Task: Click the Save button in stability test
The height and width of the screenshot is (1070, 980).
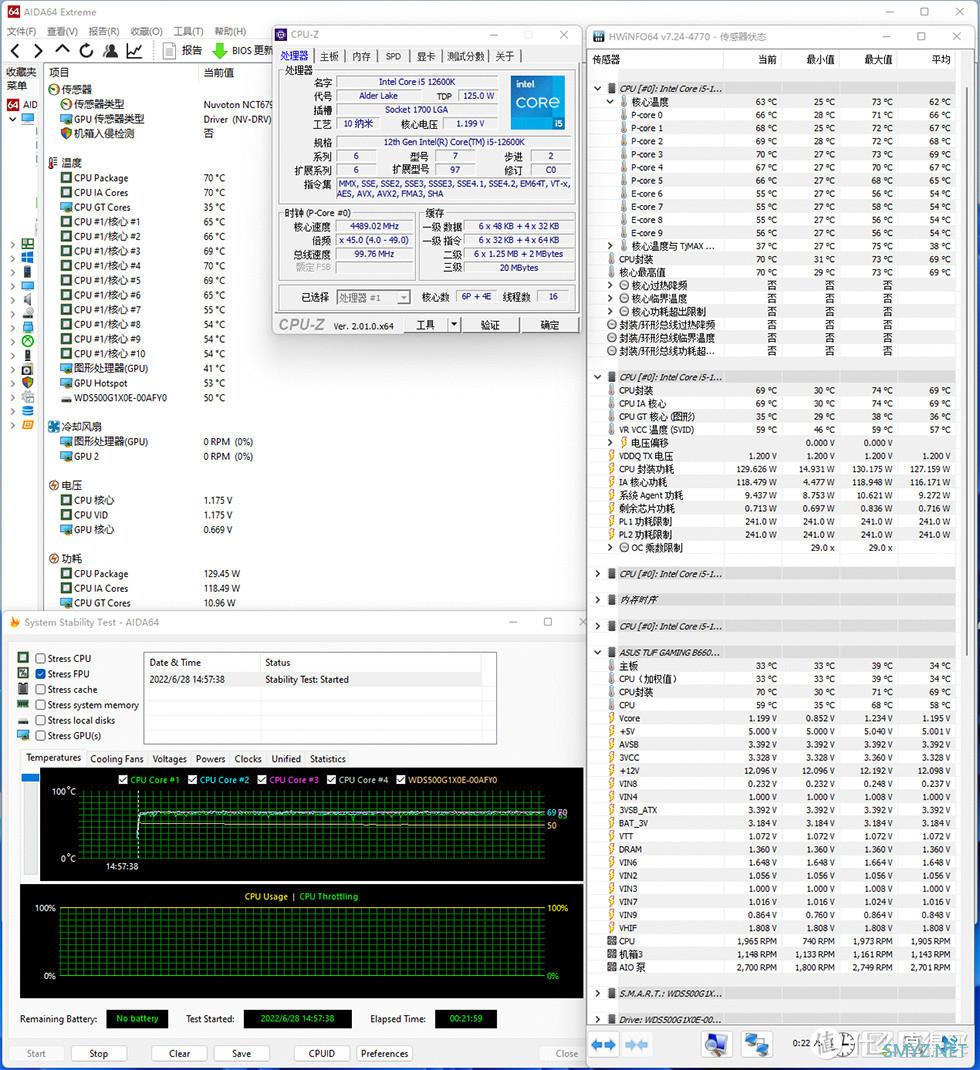Action: click(242, 1054)
